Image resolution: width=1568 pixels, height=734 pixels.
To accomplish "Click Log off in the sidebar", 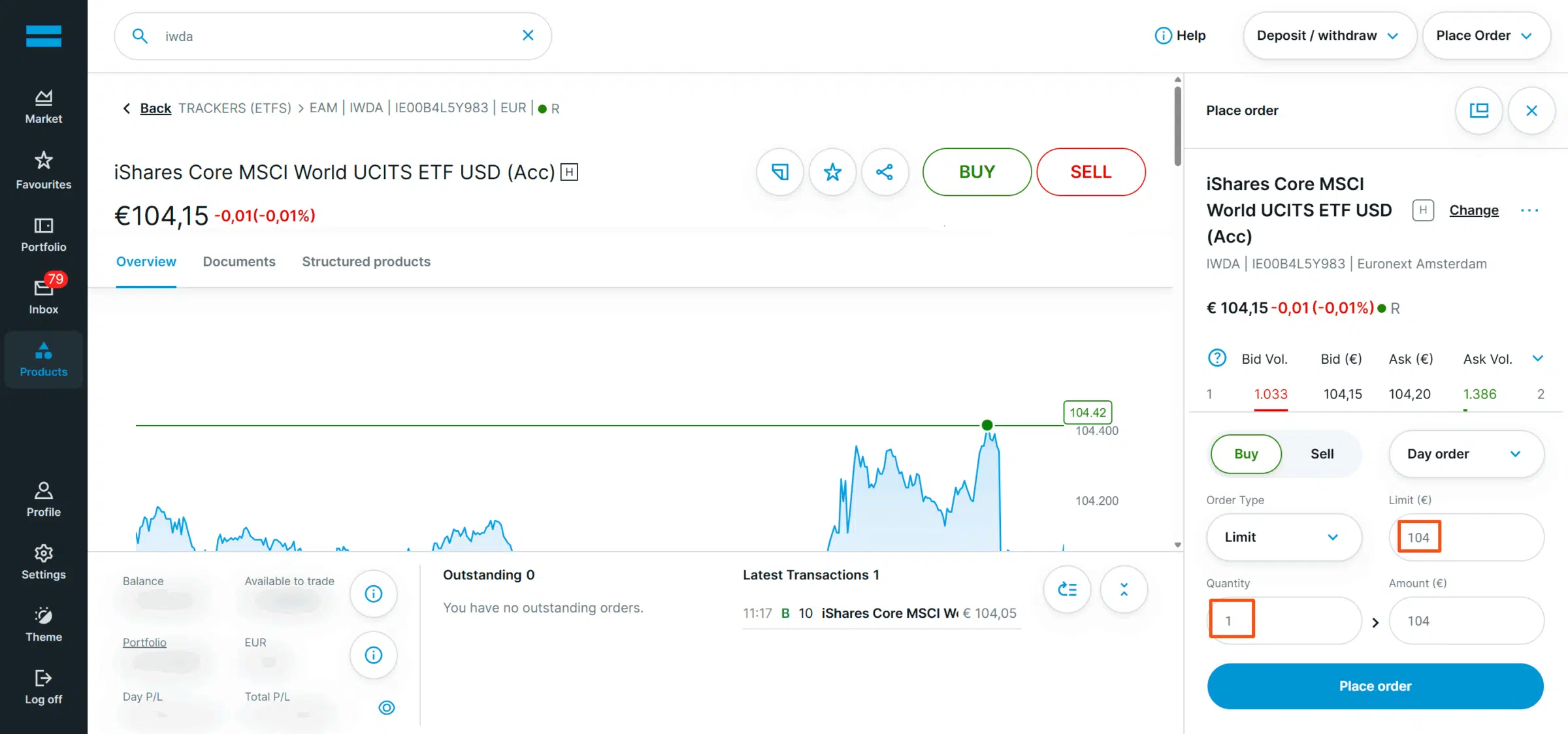I will 43,687.
